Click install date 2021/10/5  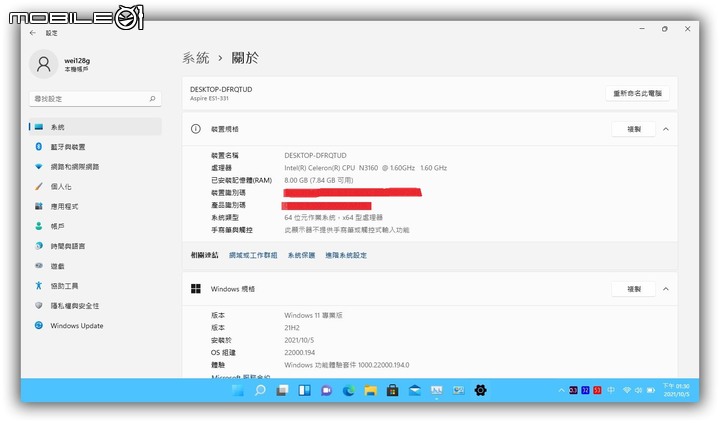pyautogui.click(x=299, y=340)
